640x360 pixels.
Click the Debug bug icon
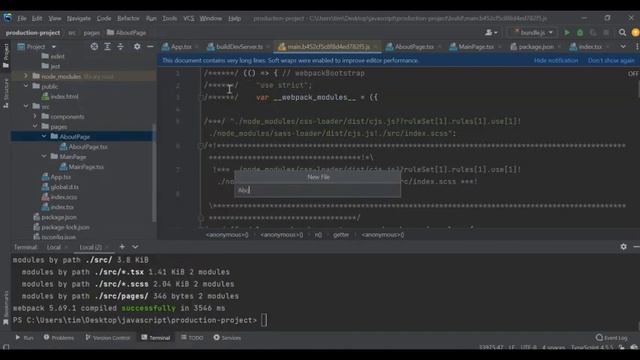(x=580, y=33)
